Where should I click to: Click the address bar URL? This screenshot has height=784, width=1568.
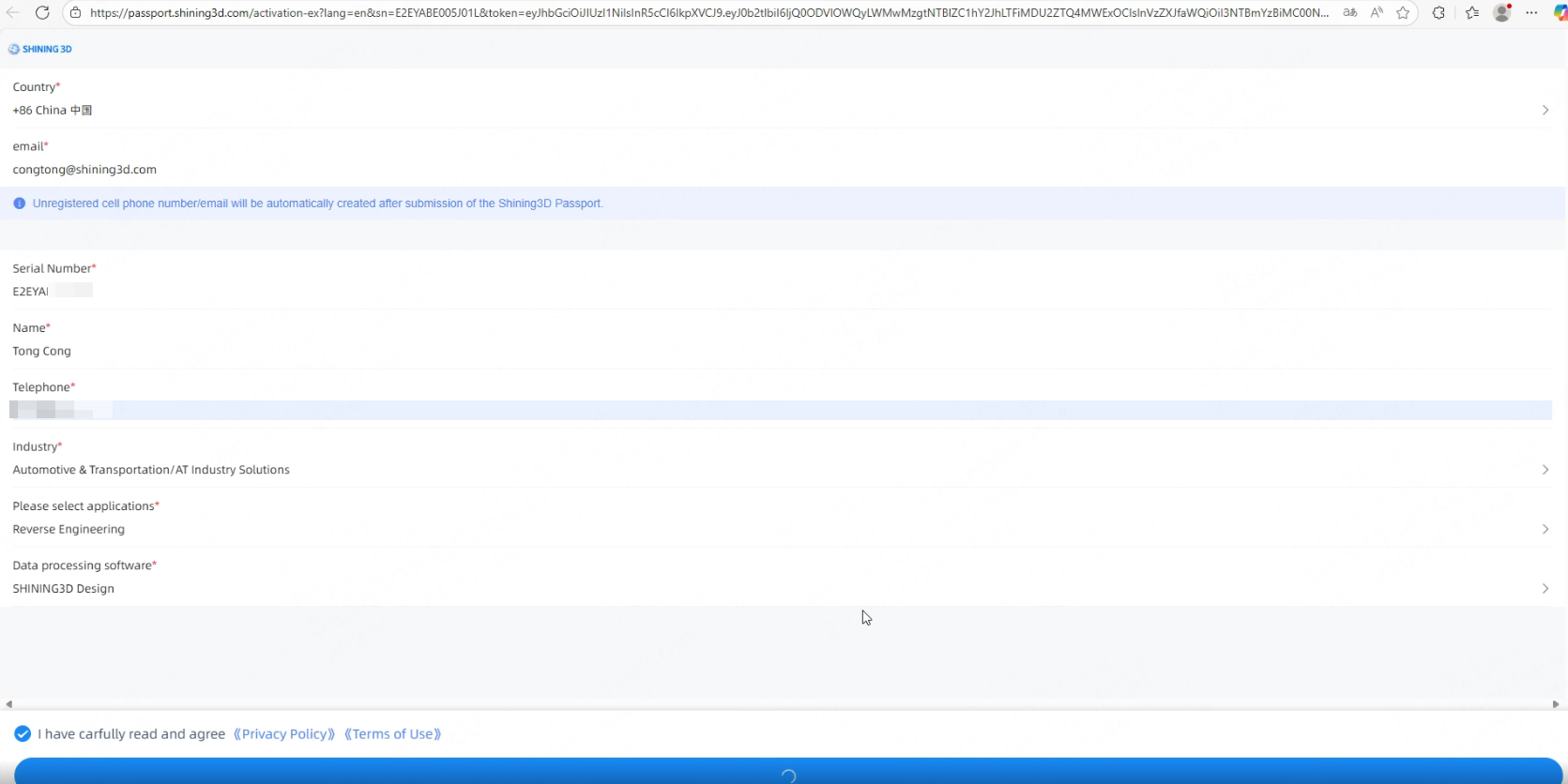click(x=708, y=13)
